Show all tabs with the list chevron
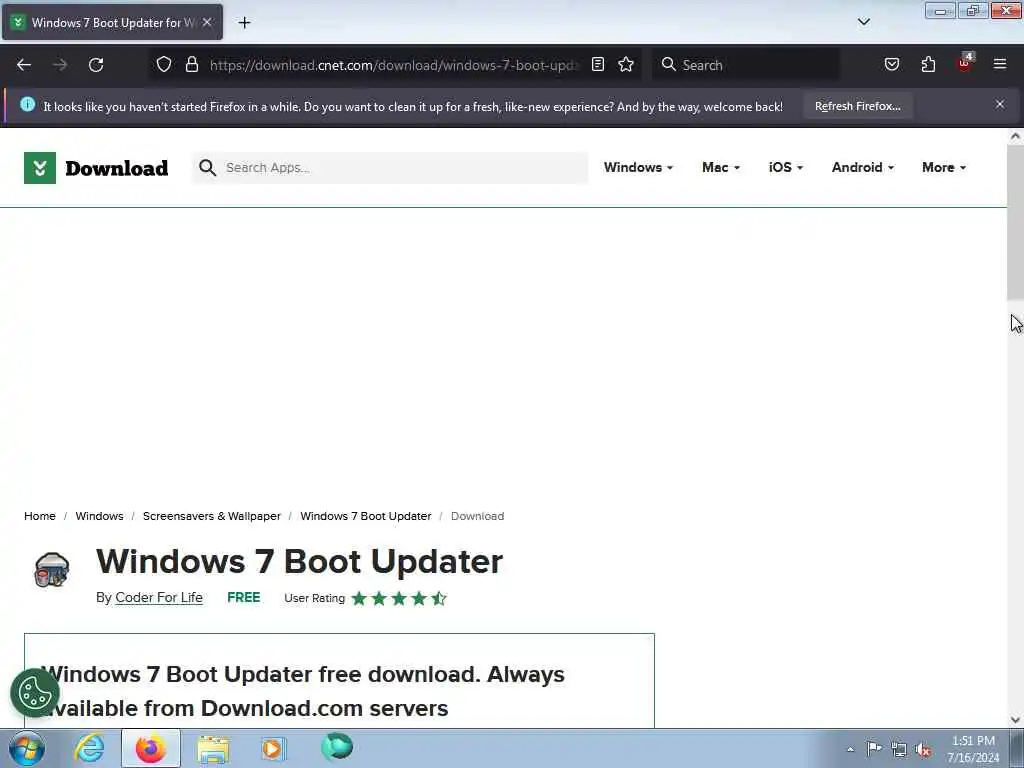This screenshot has height=768, width=1024. [864, 22]
